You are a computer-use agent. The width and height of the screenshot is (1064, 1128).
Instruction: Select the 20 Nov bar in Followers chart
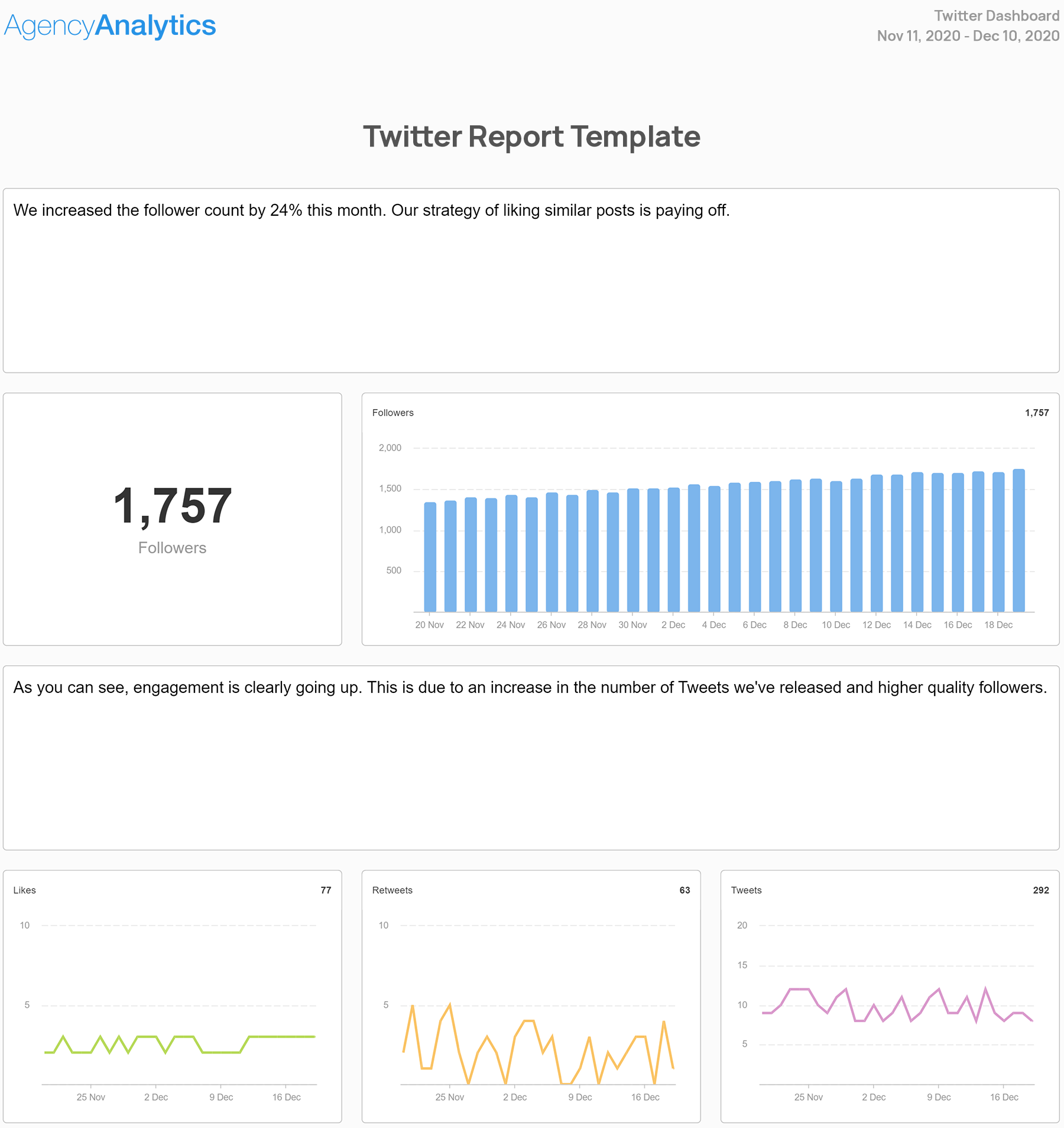click(x=430, y=557)
